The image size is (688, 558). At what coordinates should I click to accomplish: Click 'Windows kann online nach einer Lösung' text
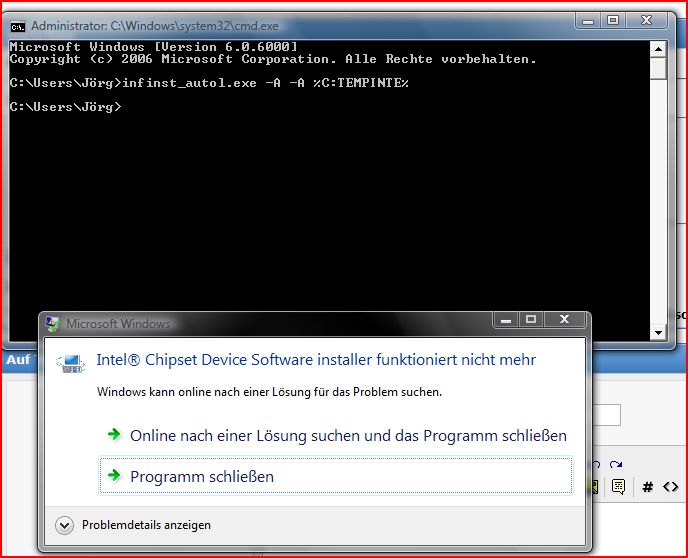pyautogui.click(x=269, y=392)
